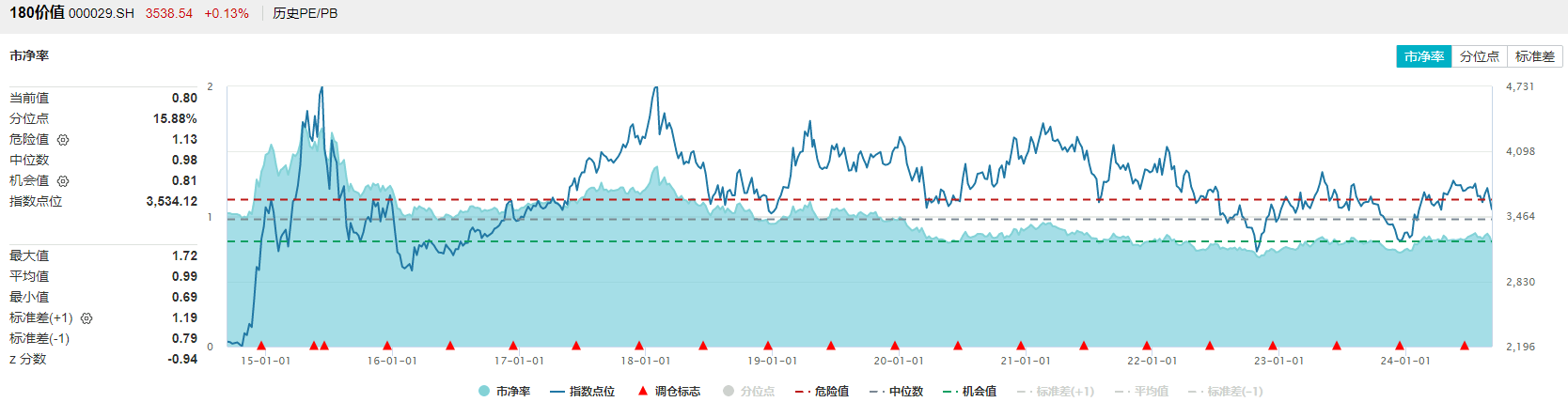Switch to 分位点 tab
This screenshot has height=402, width=1568.
(x=1479, y=57)
